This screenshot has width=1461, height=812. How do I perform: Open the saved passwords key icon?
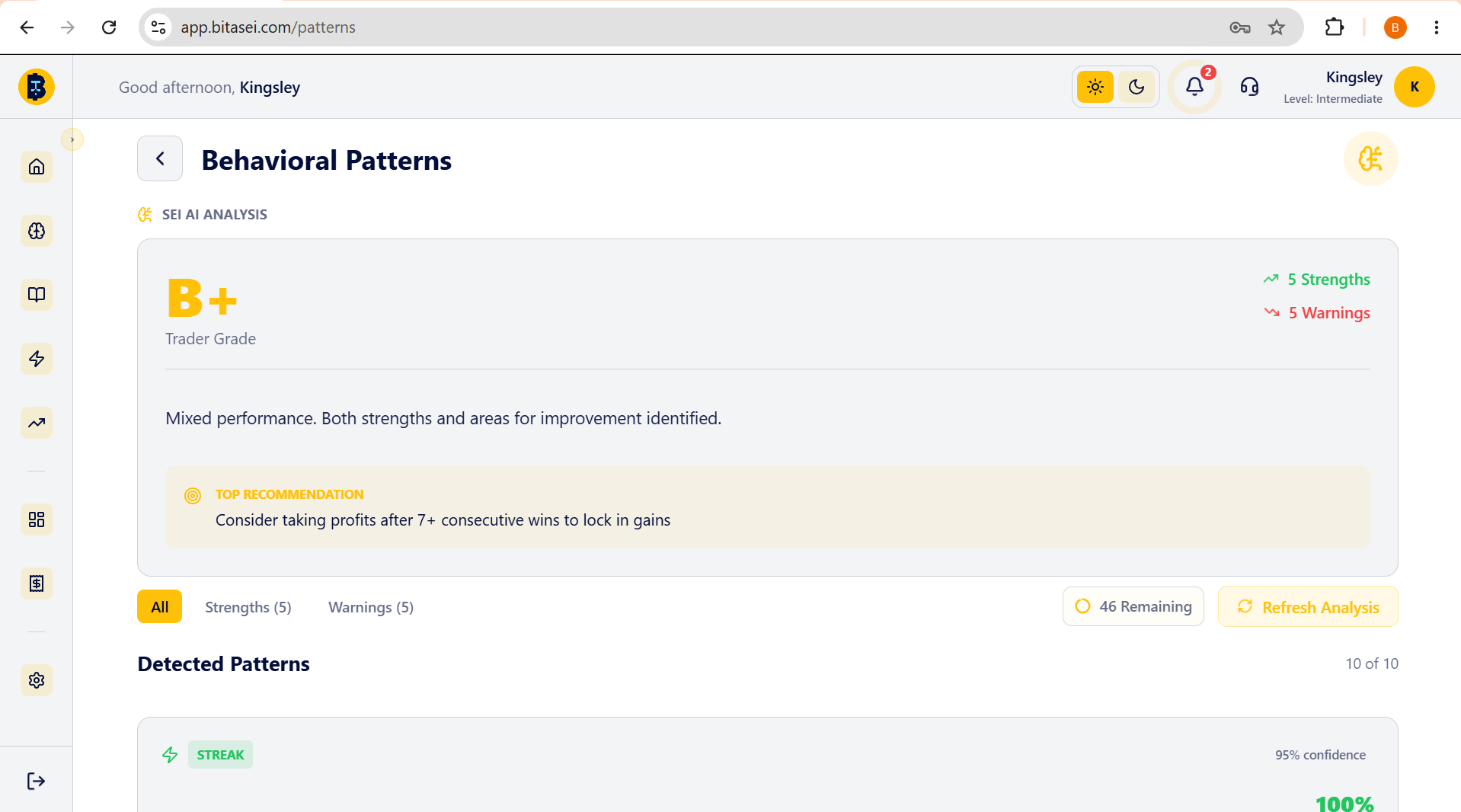tap(1239, 27)
